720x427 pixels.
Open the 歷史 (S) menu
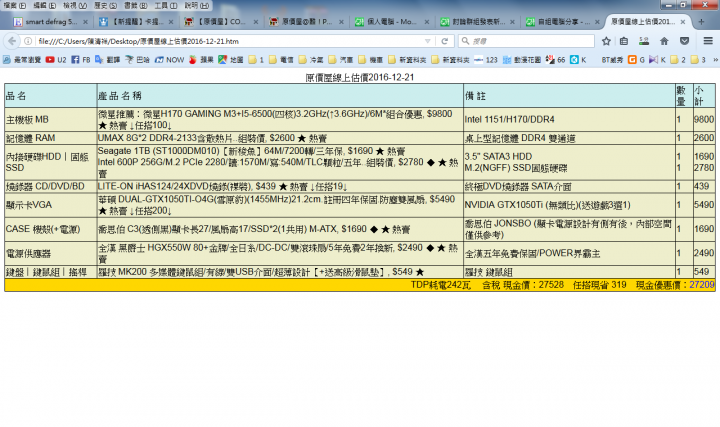(x=105, y=6)
